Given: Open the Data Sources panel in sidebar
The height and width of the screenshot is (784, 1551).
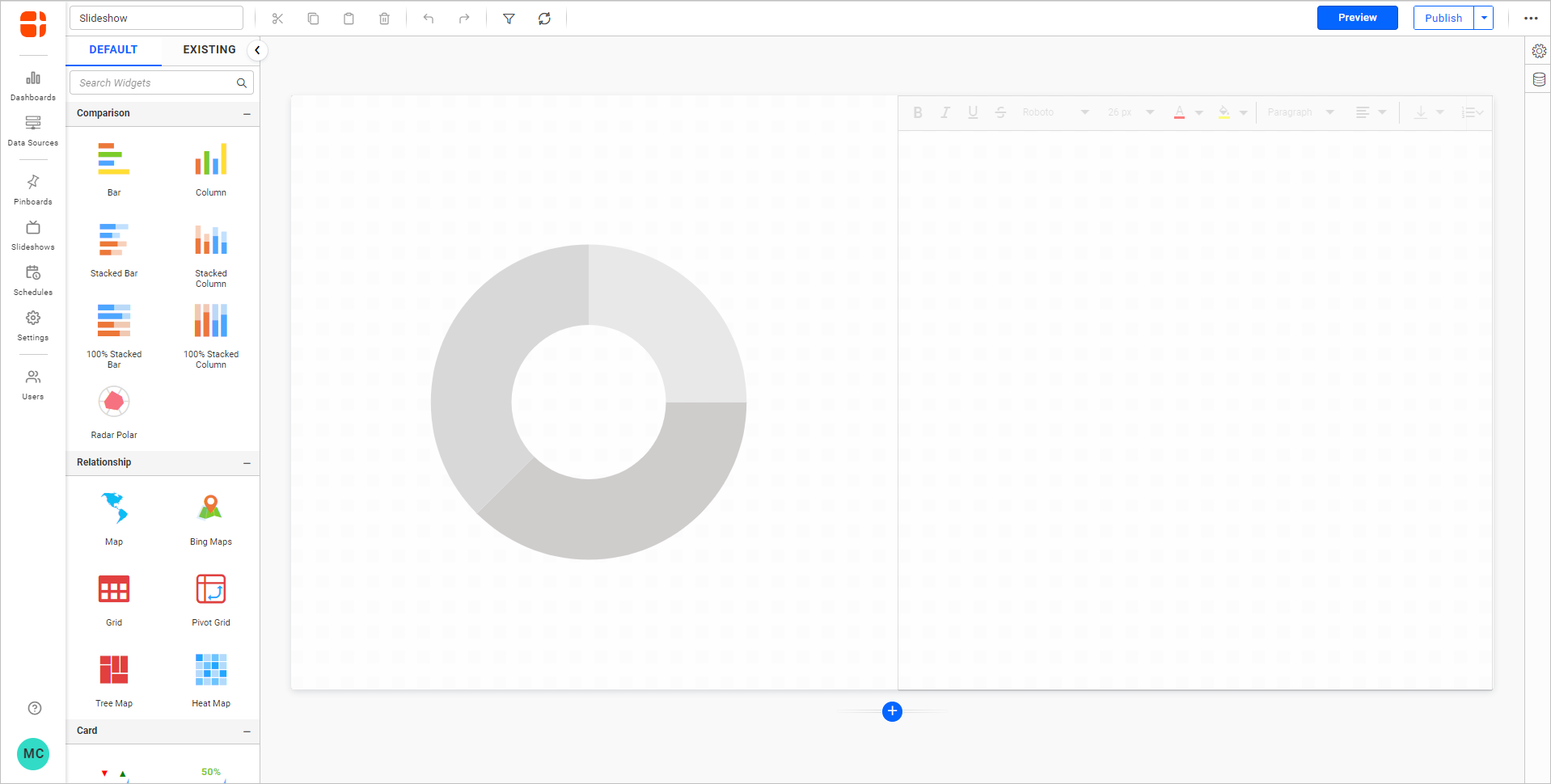Looking at the screenshot, I should [32, 129].
